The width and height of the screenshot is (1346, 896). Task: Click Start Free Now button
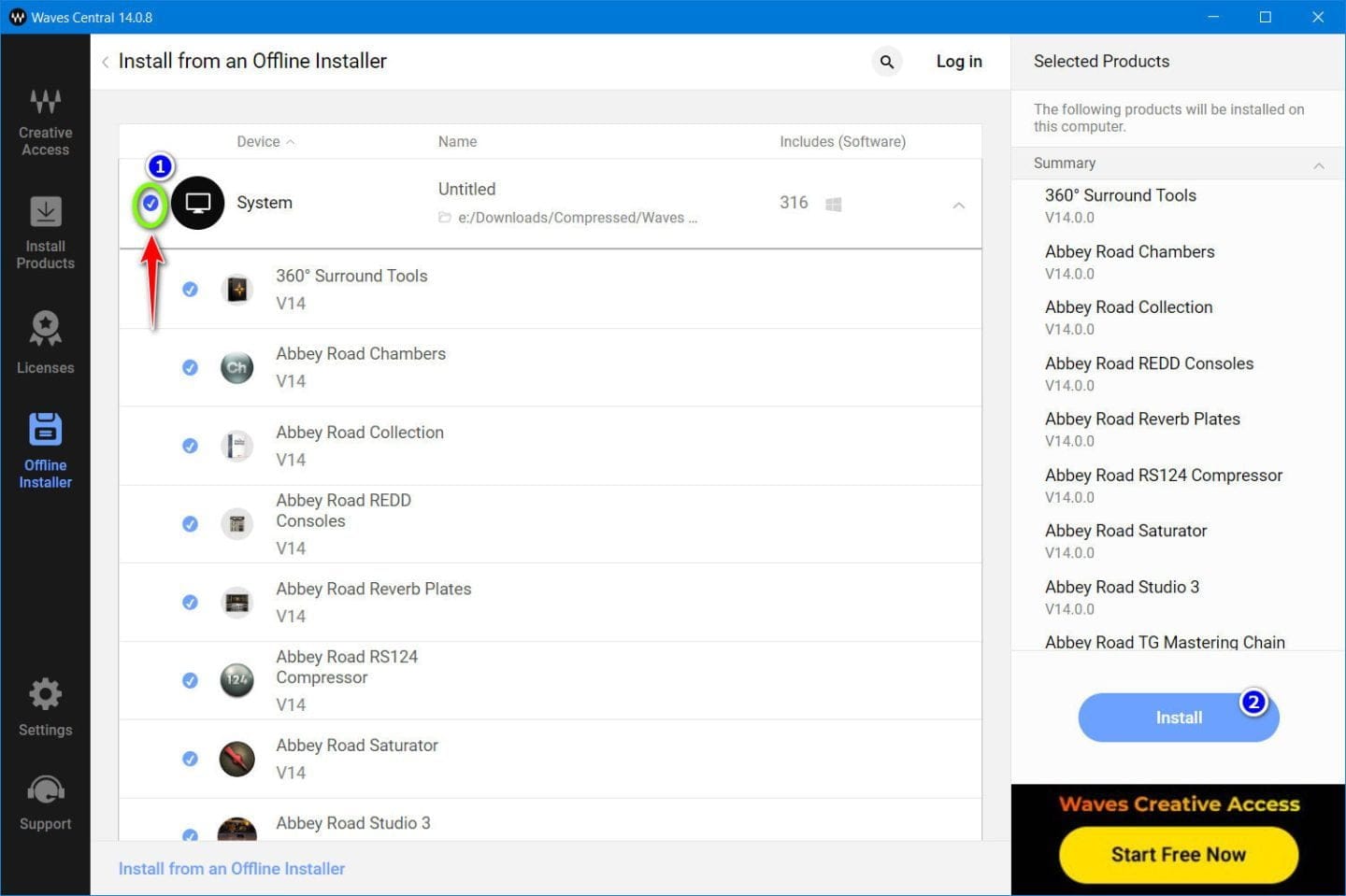(x=1179, y=855)
